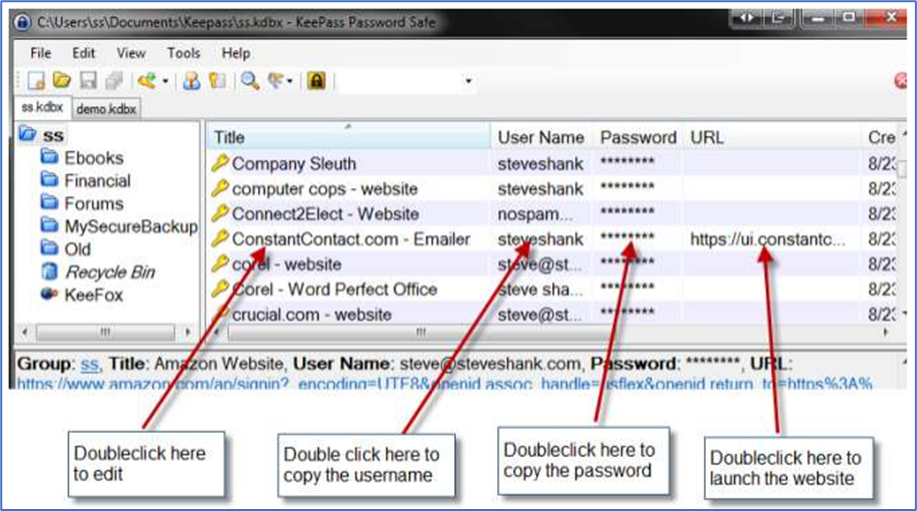The width and height of the screenshot is (917, 511).
Task: Open the quick search combo dropdown arrow
Action: pos(468,81)
